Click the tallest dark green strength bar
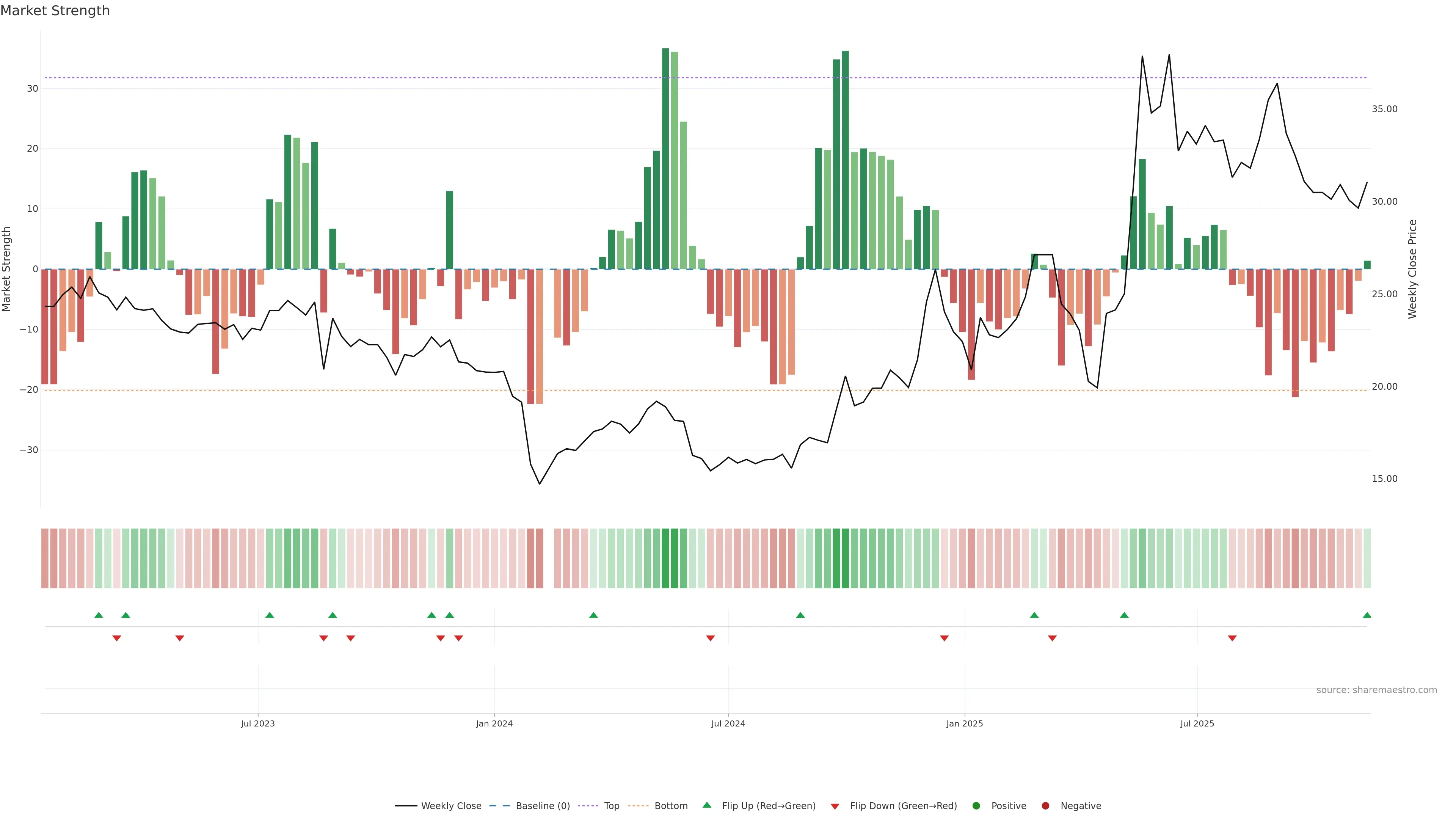Screen dimensions: 1456x819 pos(665,158)
